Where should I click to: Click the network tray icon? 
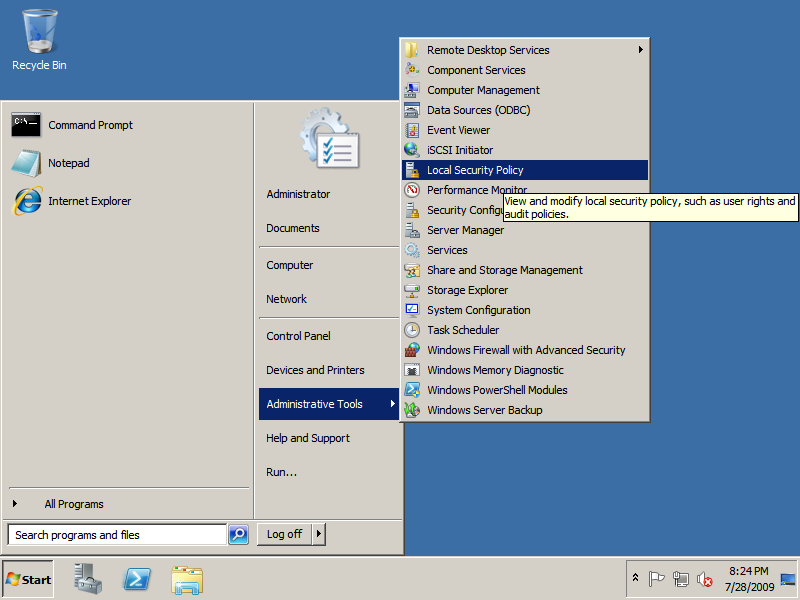click(681, 579)
